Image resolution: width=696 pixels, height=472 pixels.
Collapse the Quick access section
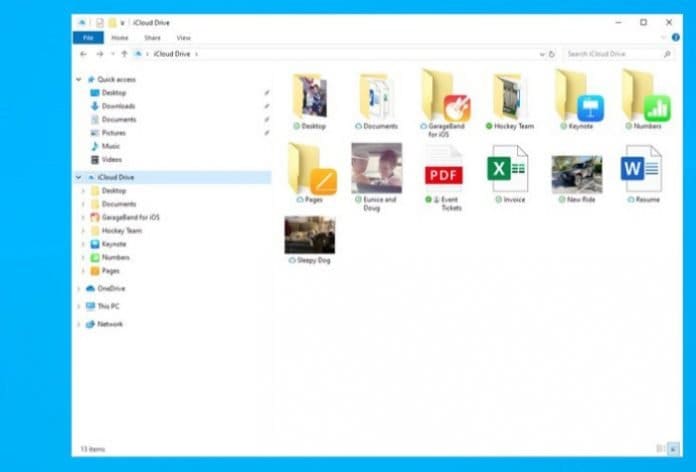(x=79, y=79)
